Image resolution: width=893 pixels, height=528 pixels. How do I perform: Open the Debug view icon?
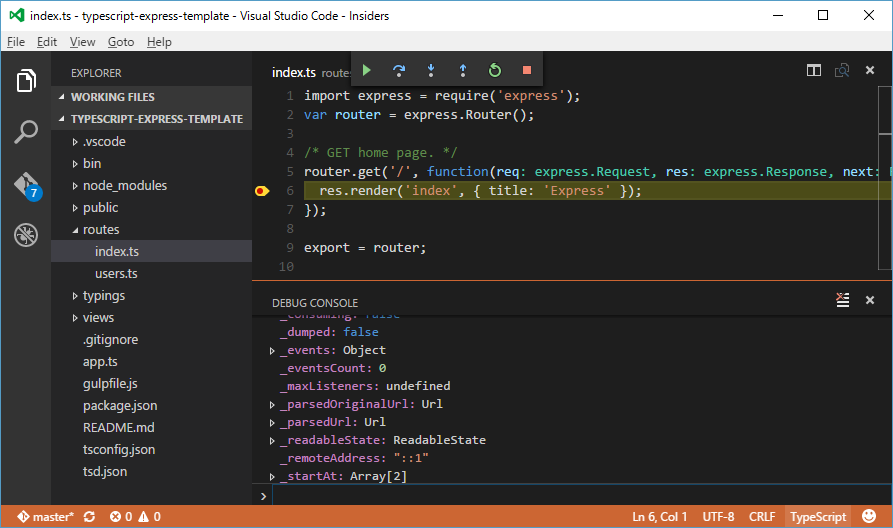pos(26,235)
